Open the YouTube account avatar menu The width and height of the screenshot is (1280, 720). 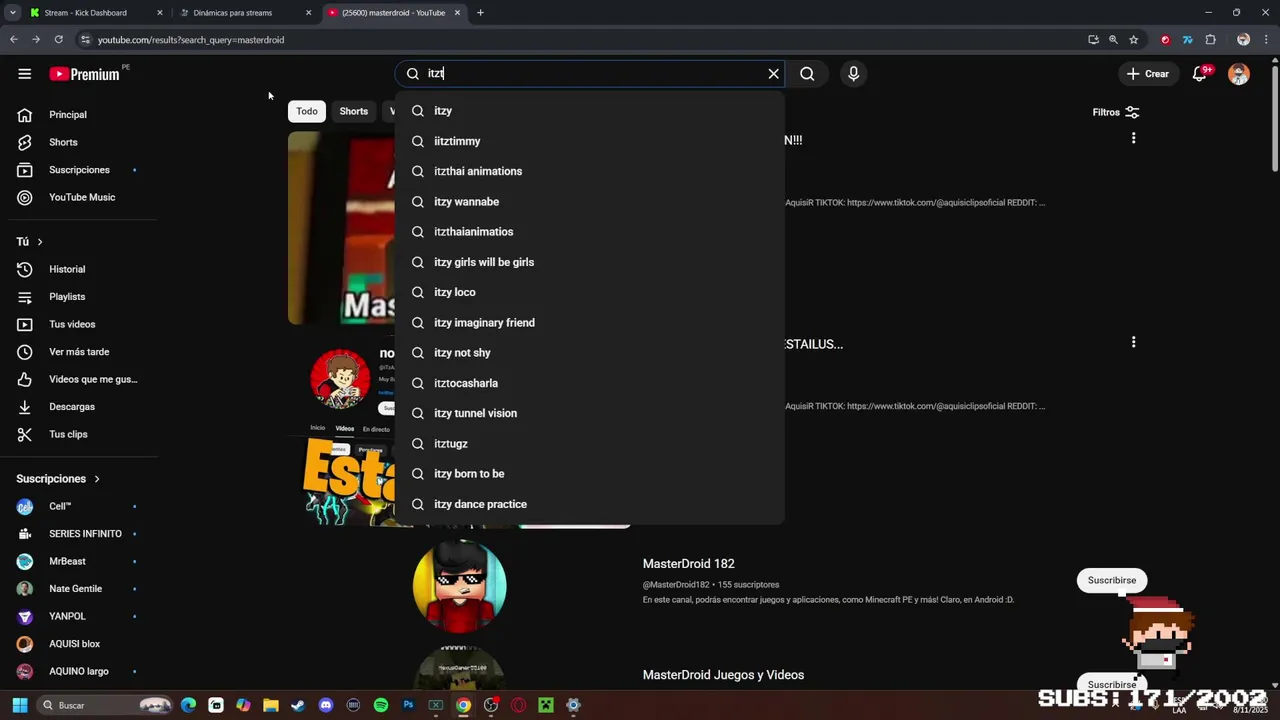coord(1239,74)
